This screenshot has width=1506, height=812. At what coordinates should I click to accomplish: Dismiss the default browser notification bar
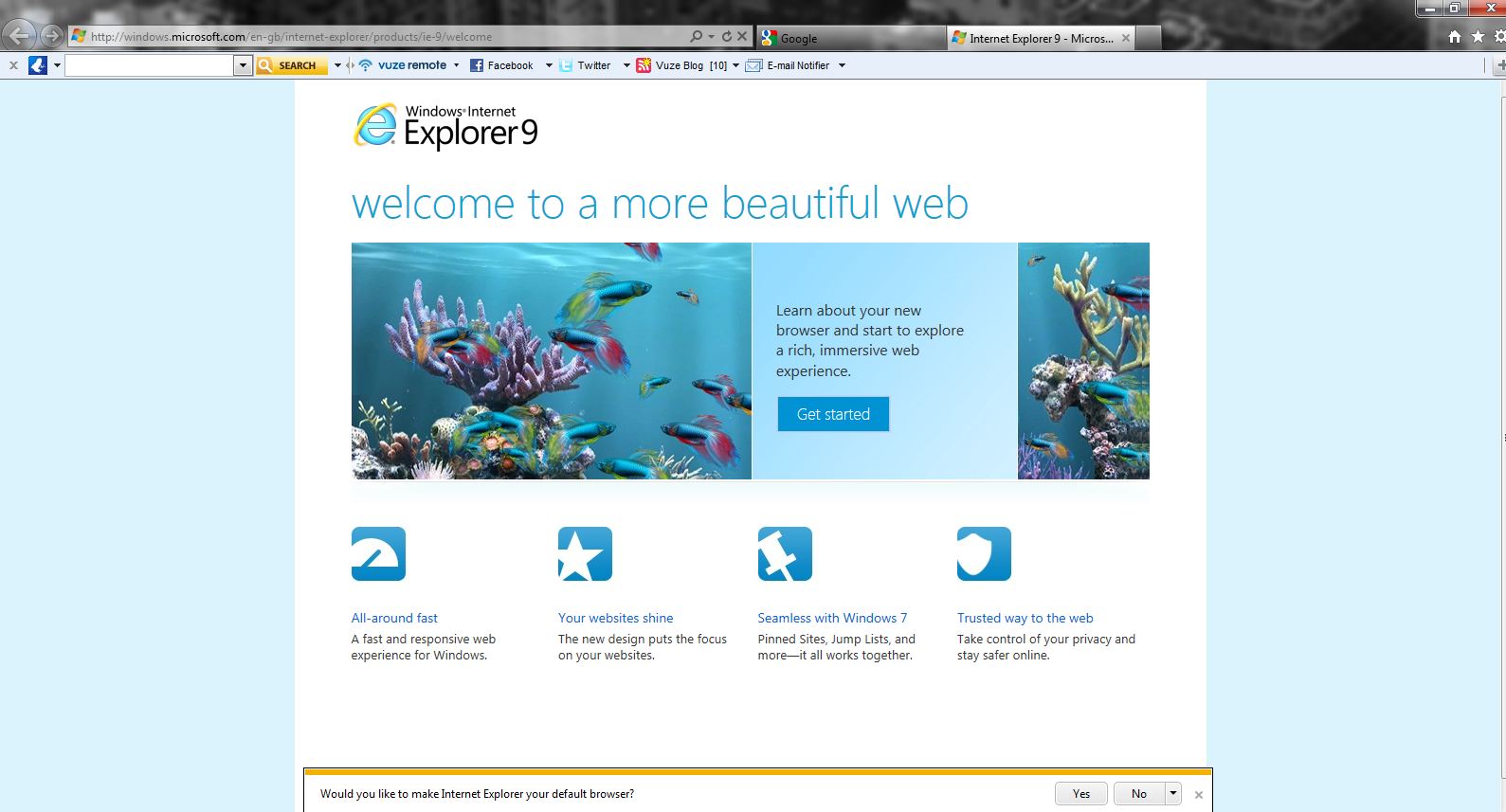click(x=1199, y=795)
